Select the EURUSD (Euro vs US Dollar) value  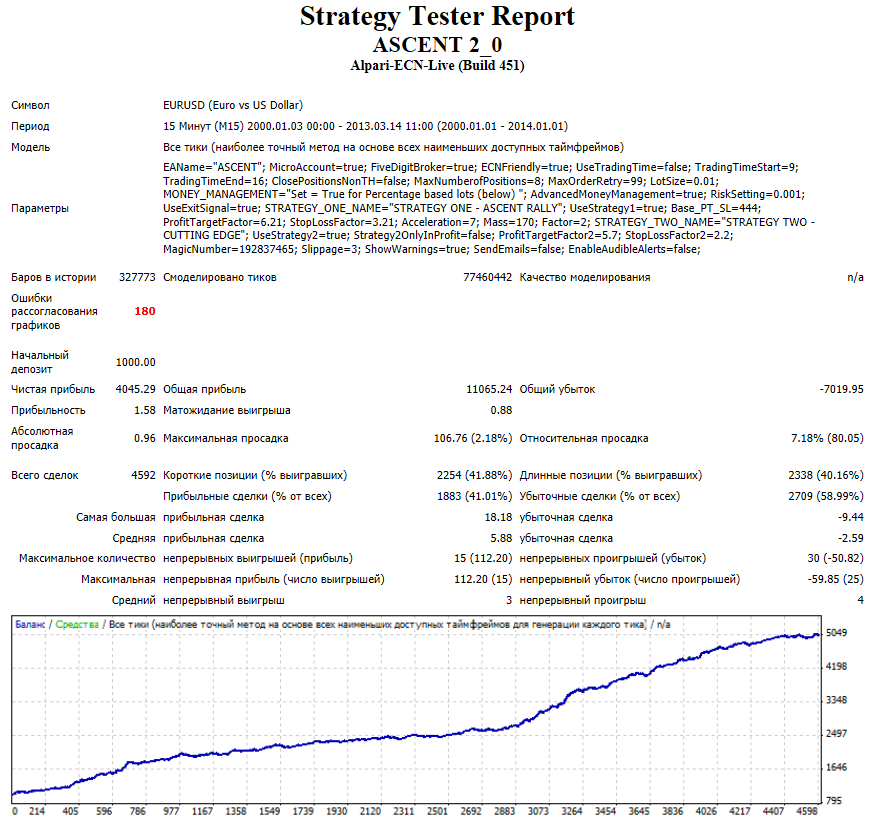point(233,105)
